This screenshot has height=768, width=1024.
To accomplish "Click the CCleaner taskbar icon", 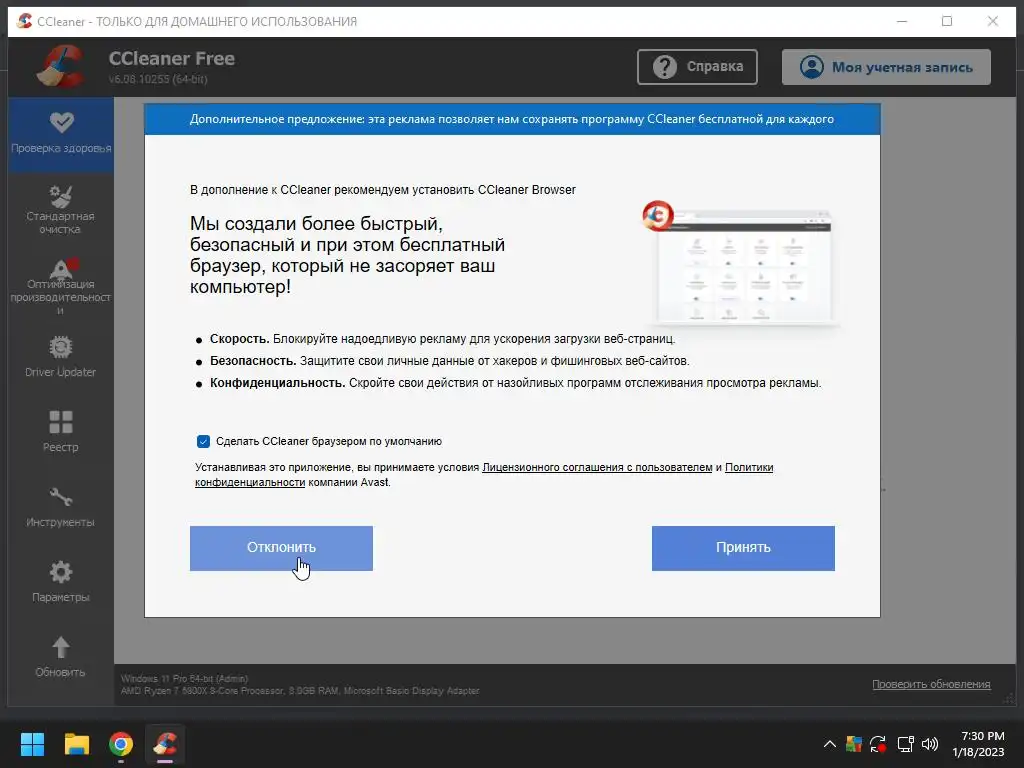I will pyautogui.click(x=165, y=744).
